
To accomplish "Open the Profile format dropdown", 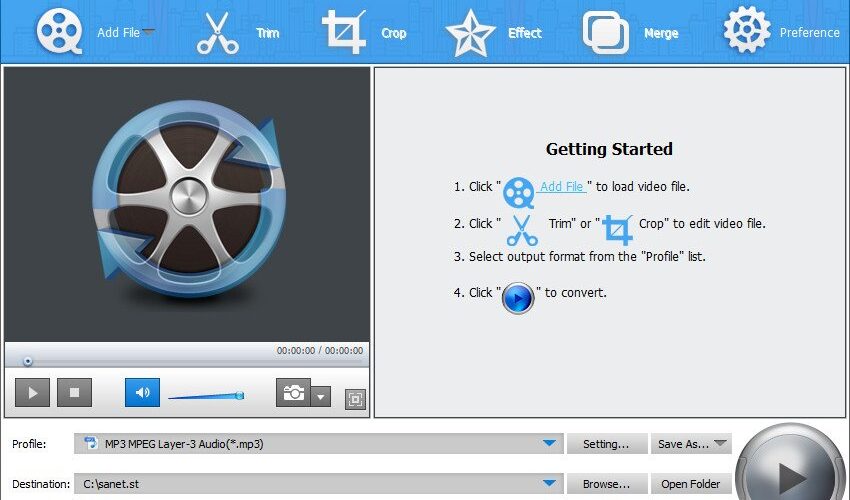I will point(549,443).
